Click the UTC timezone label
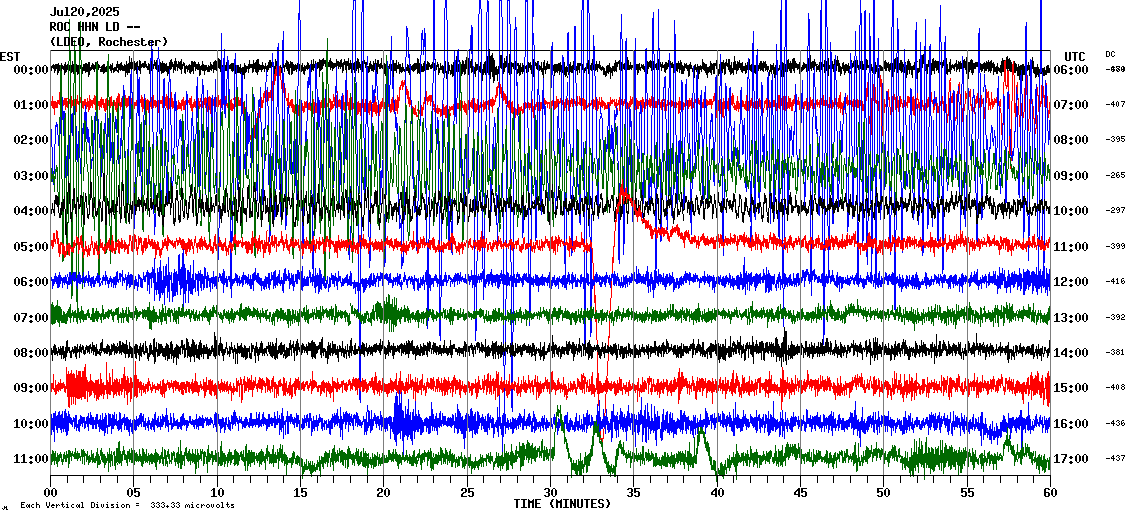The height and width of the screenshot is (519, 1130). pos(1075,56)
